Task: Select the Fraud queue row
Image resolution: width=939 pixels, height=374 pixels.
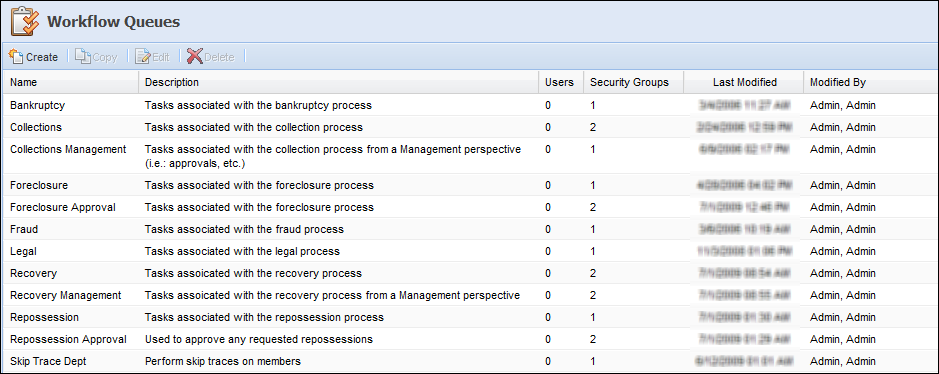Action: [470, 229]
